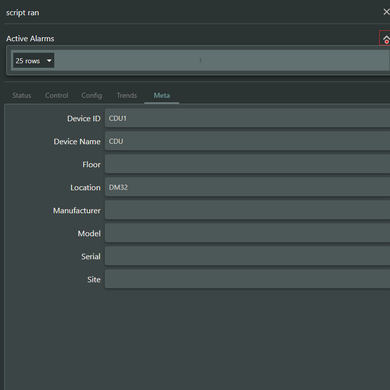
Task: Click the Manufacturer input field
Action: pos(247,210)
